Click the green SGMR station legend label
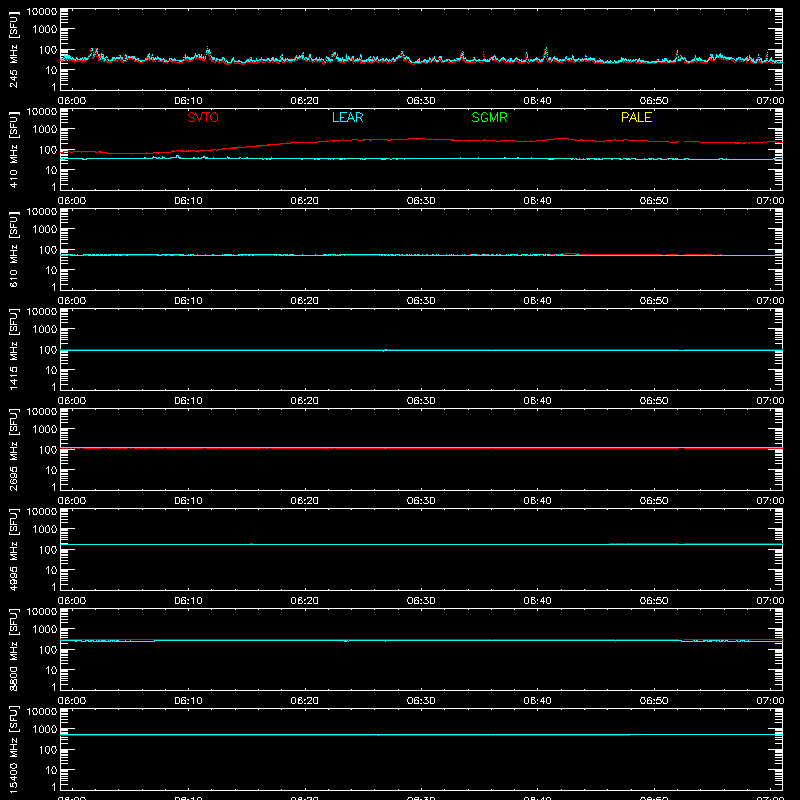 [489, 117]
